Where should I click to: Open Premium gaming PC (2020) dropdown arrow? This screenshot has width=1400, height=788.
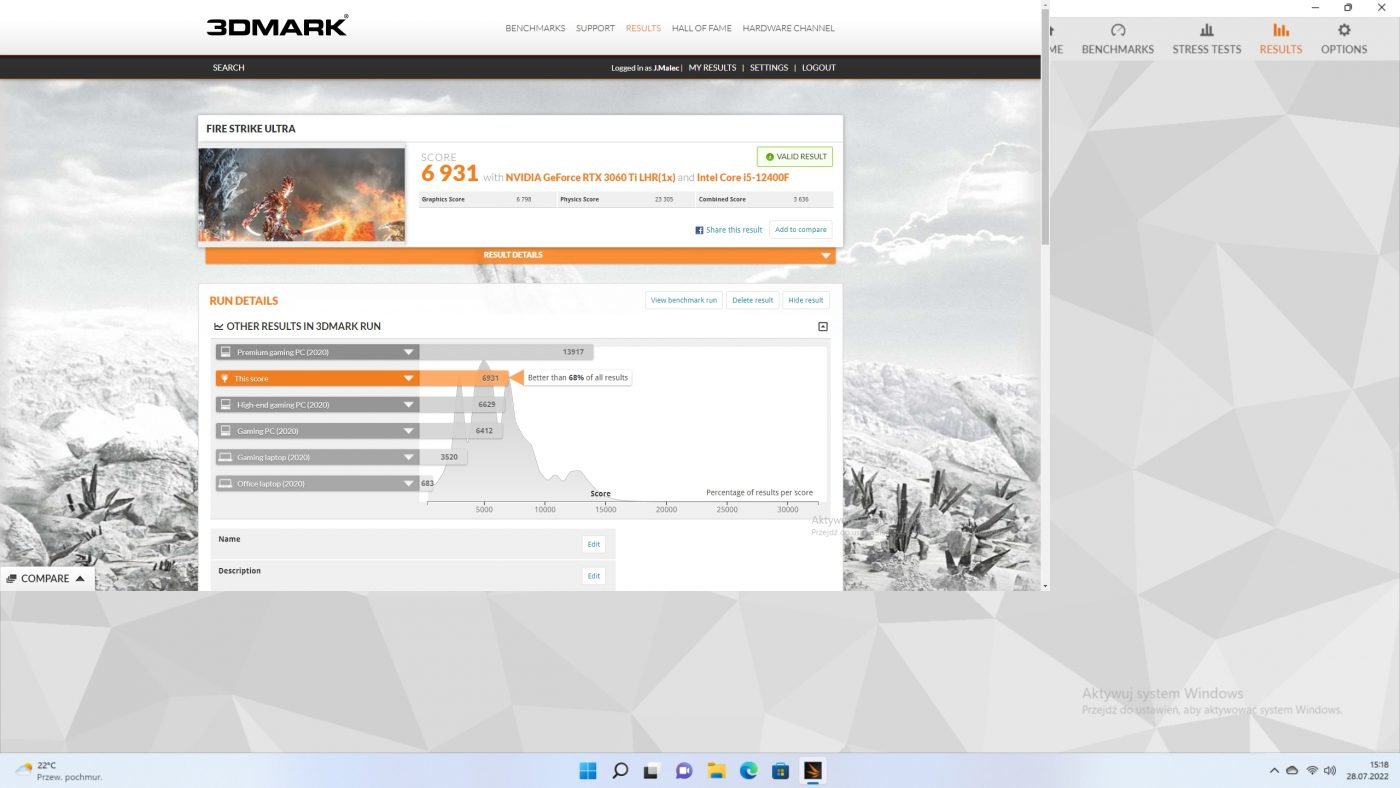click(409, 352)
